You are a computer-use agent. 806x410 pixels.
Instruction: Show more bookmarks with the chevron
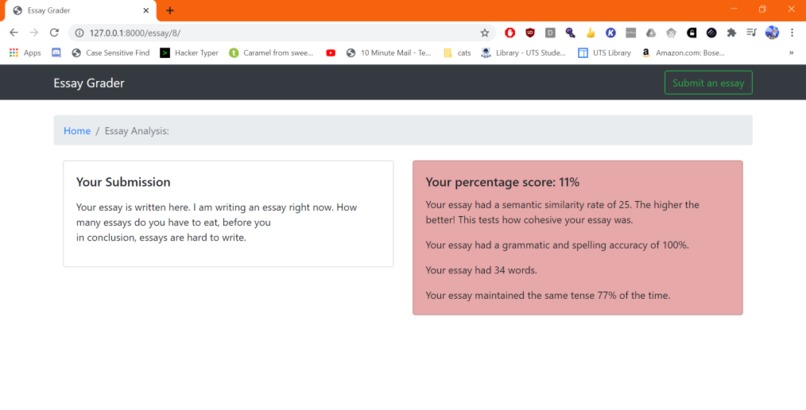(791, 53)
